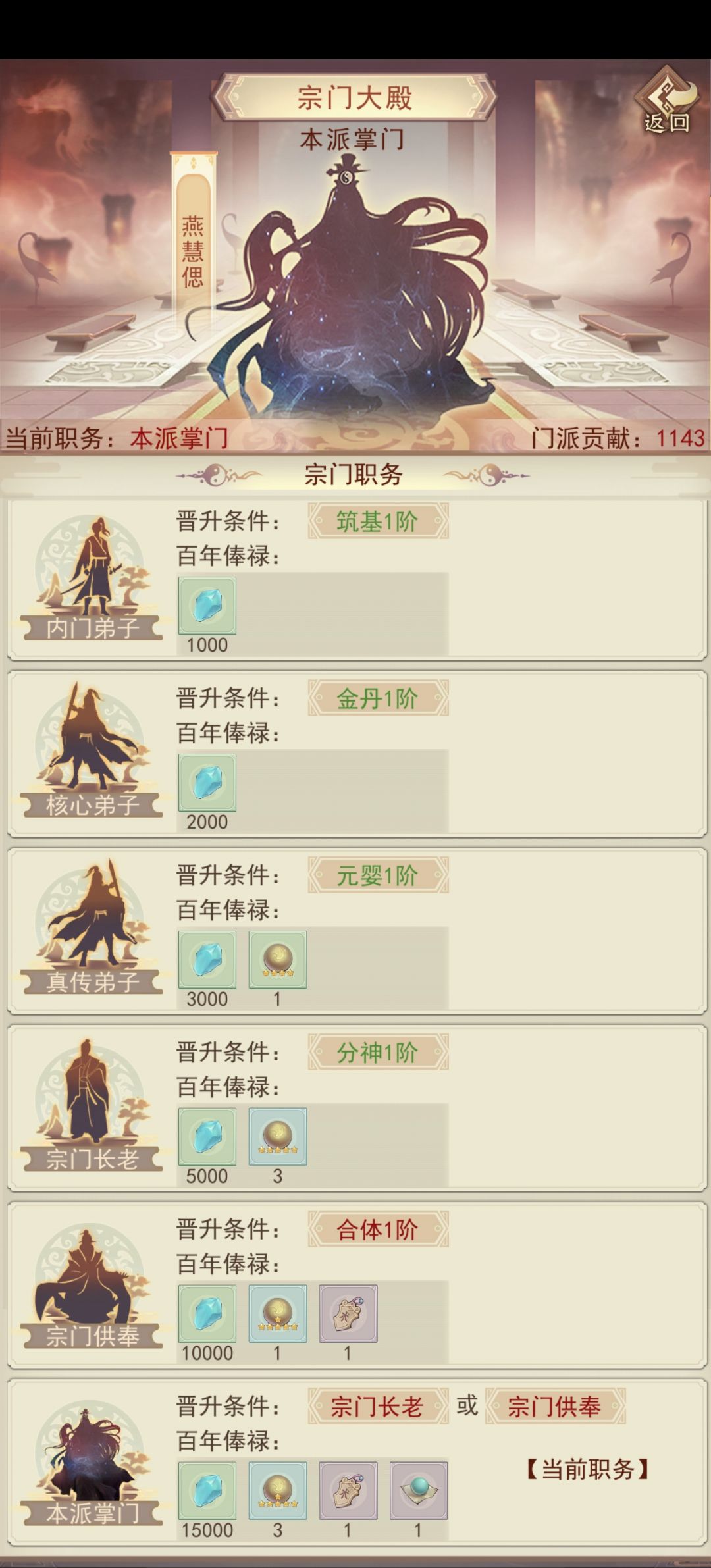Tap the 内门弟子 spirit stone reward icon
This screenshot has height=1568, width=711.
tap(207, 606)
